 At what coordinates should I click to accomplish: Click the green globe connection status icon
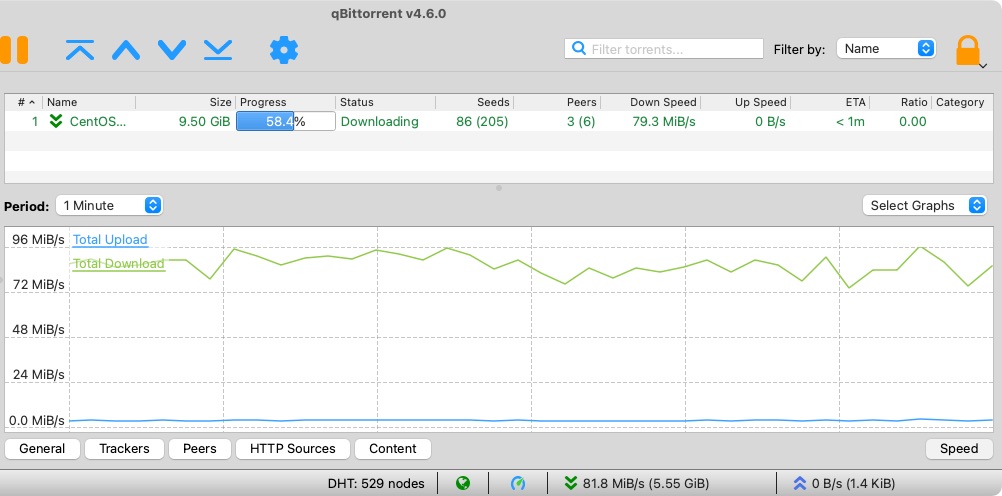(x=463, y=484)
